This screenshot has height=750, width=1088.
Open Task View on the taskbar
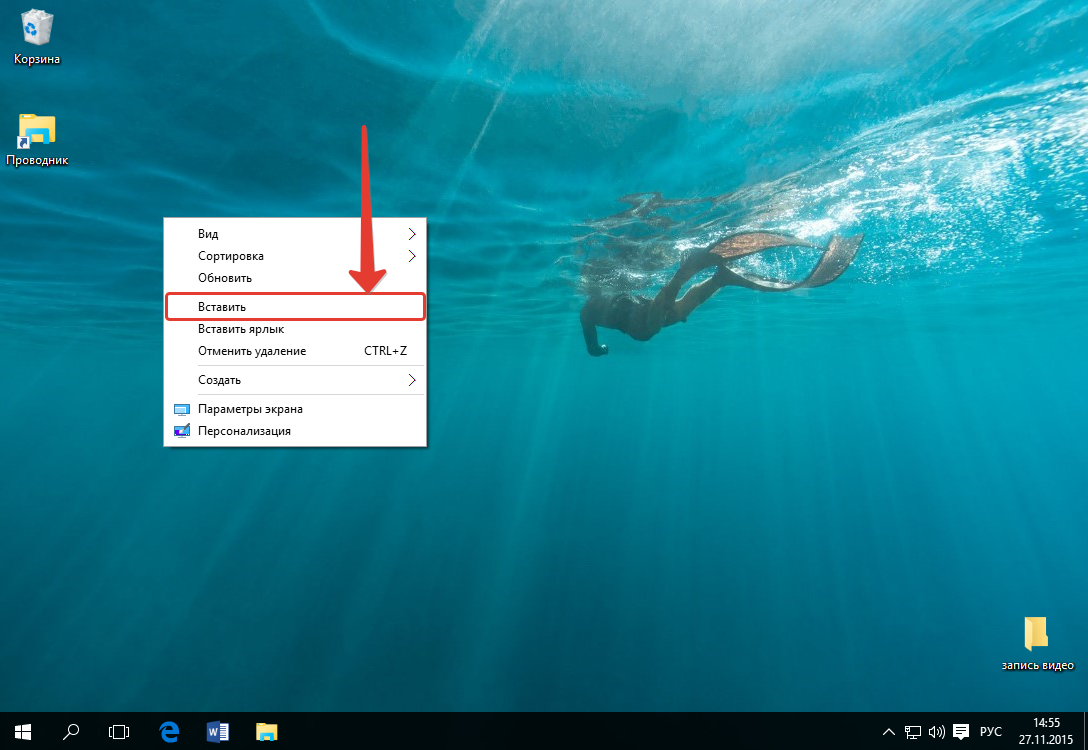tap(119, 732)
